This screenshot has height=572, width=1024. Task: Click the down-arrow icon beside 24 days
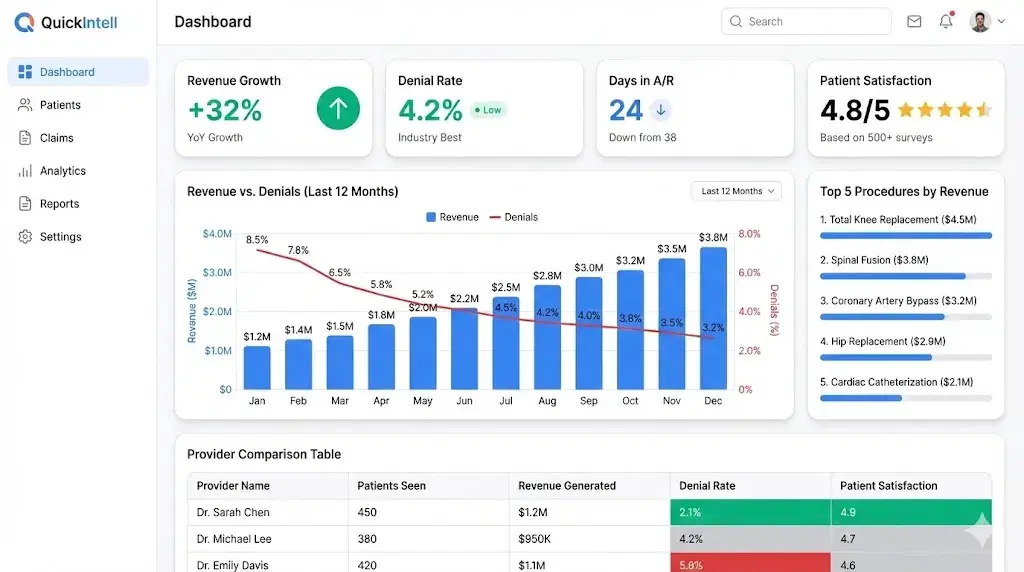click(661, 110)
